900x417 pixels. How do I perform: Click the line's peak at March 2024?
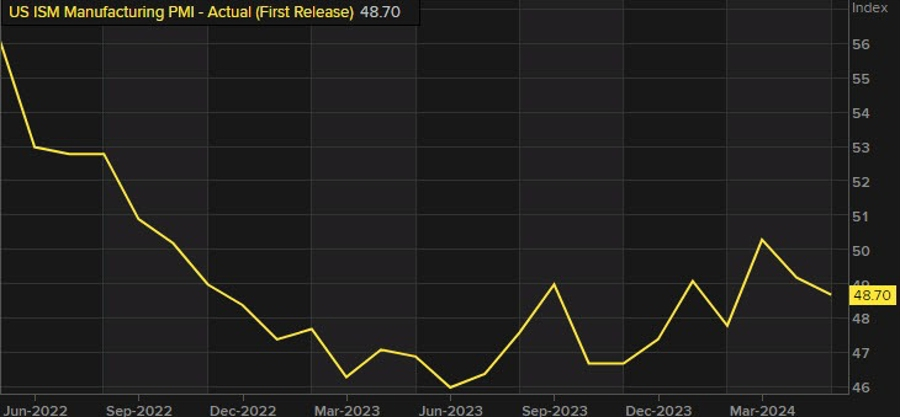coord(762,239)
